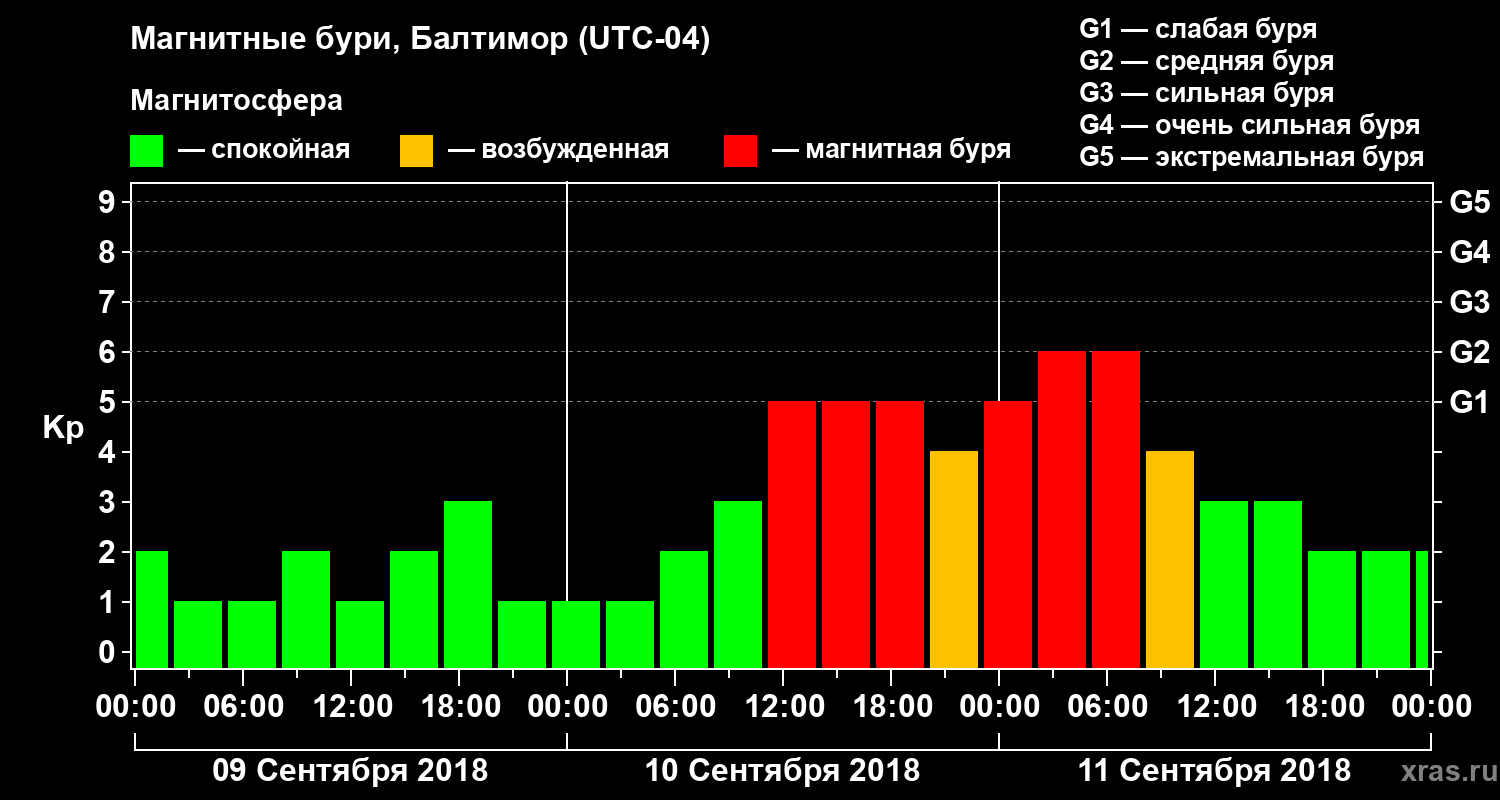1500x800 pixels.
Task: Click the green Kp 3 bar on 09 September
Action: pyautogui.click(x=468, y=585)
